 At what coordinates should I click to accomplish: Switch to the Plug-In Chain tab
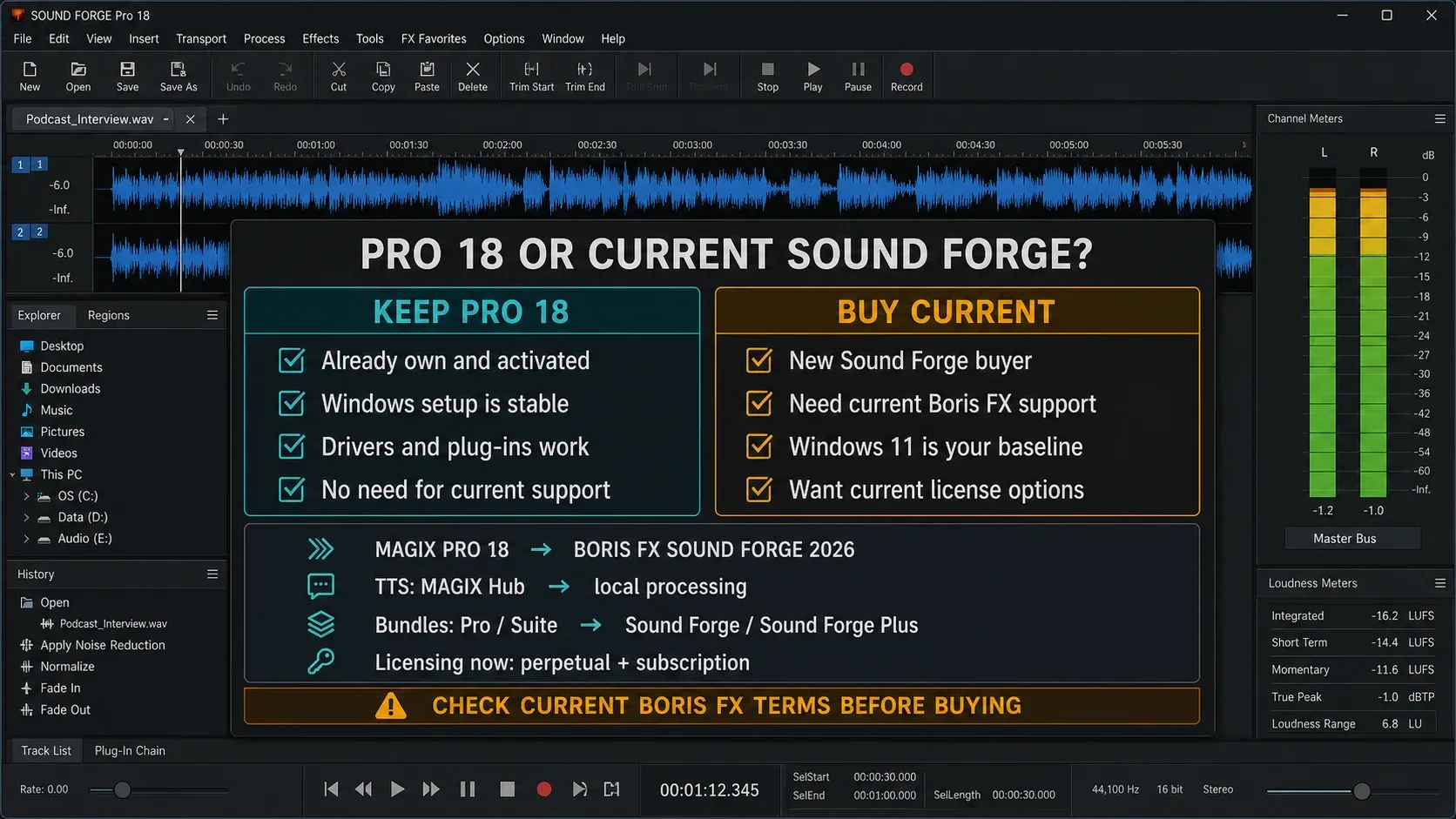pyautogui.click(x=130, y=750)
